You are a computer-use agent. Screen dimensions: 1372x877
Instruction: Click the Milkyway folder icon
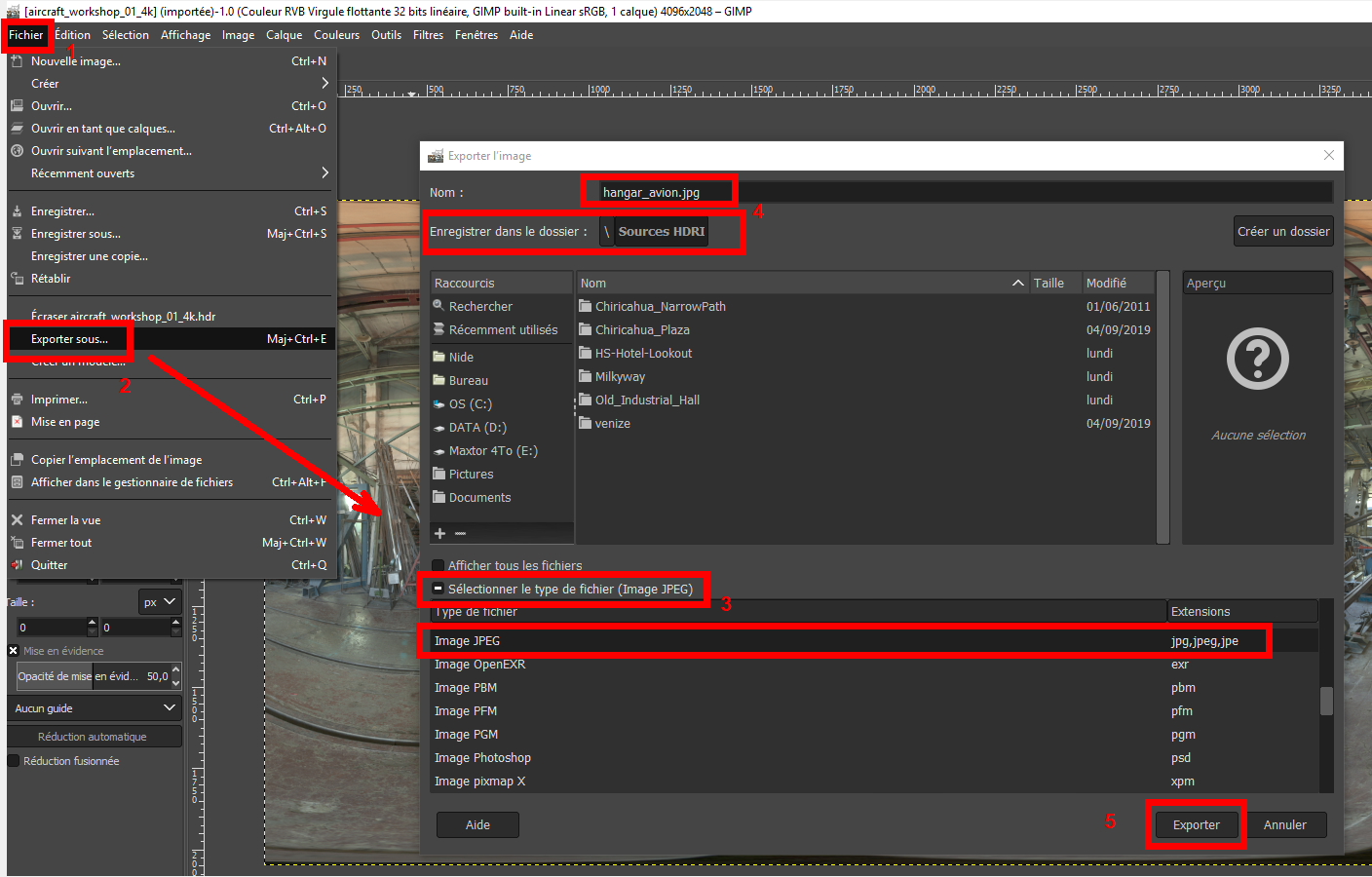[x=586, y=376]
